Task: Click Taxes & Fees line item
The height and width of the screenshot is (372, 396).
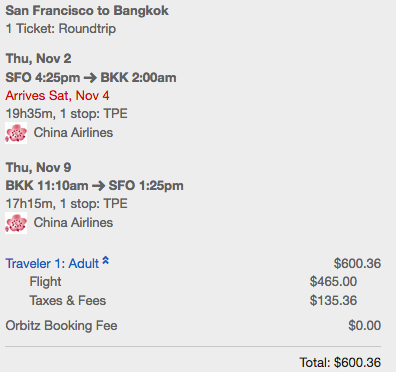Action: click(193, 301)
